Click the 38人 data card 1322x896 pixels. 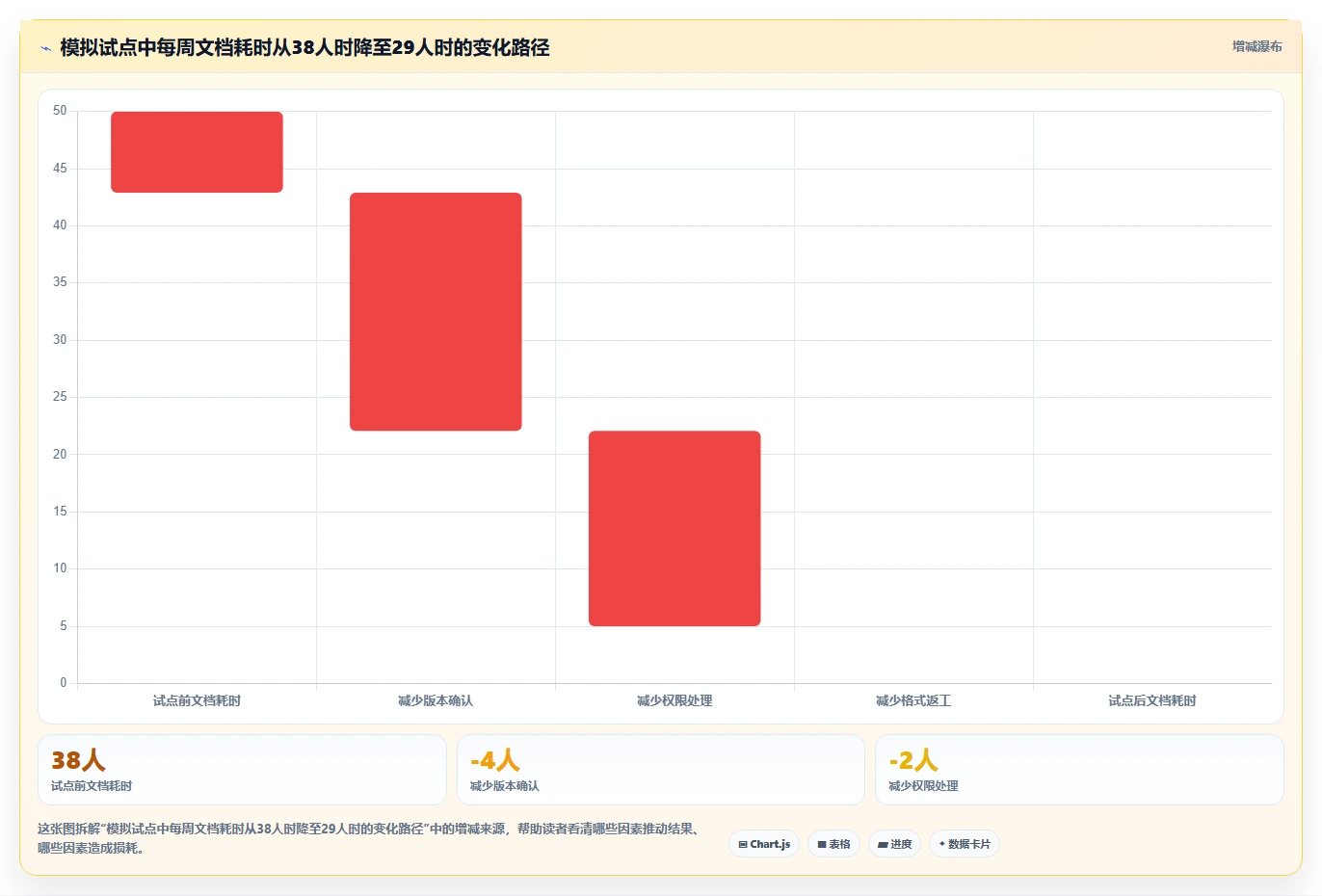click(x=242, y=770)
